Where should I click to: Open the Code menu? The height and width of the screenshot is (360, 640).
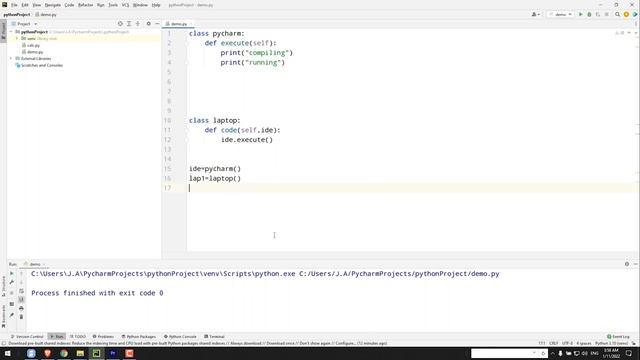pos(69,5)
